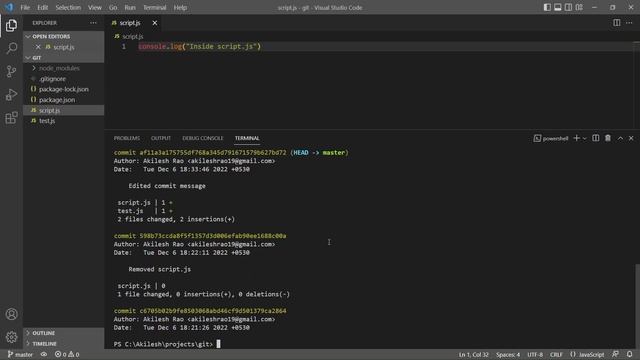
Task: Open .gitignore in the file tree
Action: tap(63, 79)
